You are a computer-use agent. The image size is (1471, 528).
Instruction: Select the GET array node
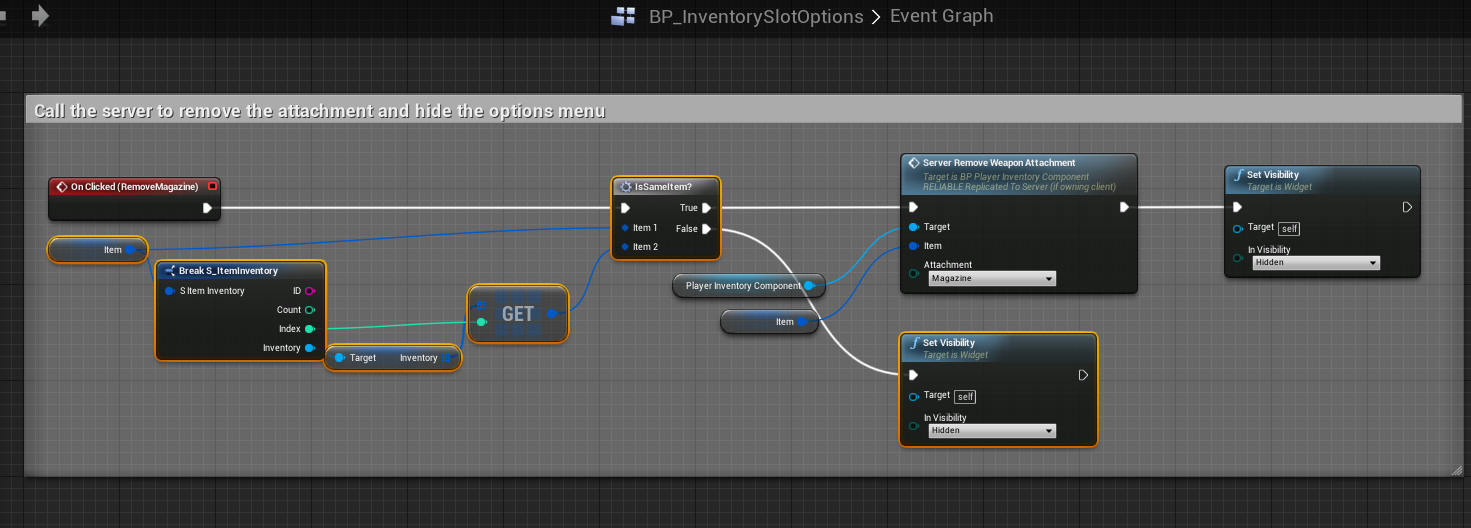coord(518,314)
